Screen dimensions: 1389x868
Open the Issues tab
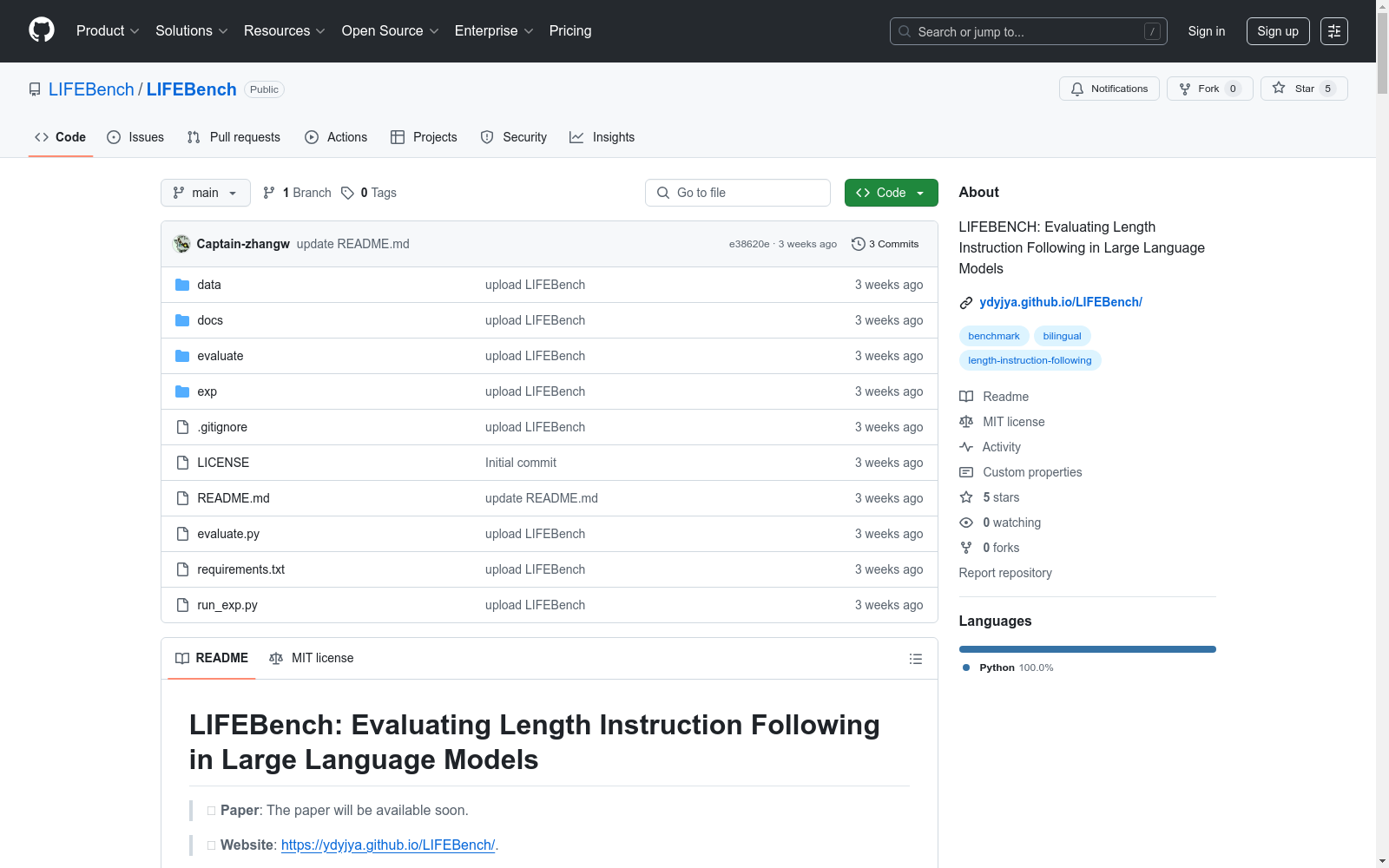click(x=135, y=137)
